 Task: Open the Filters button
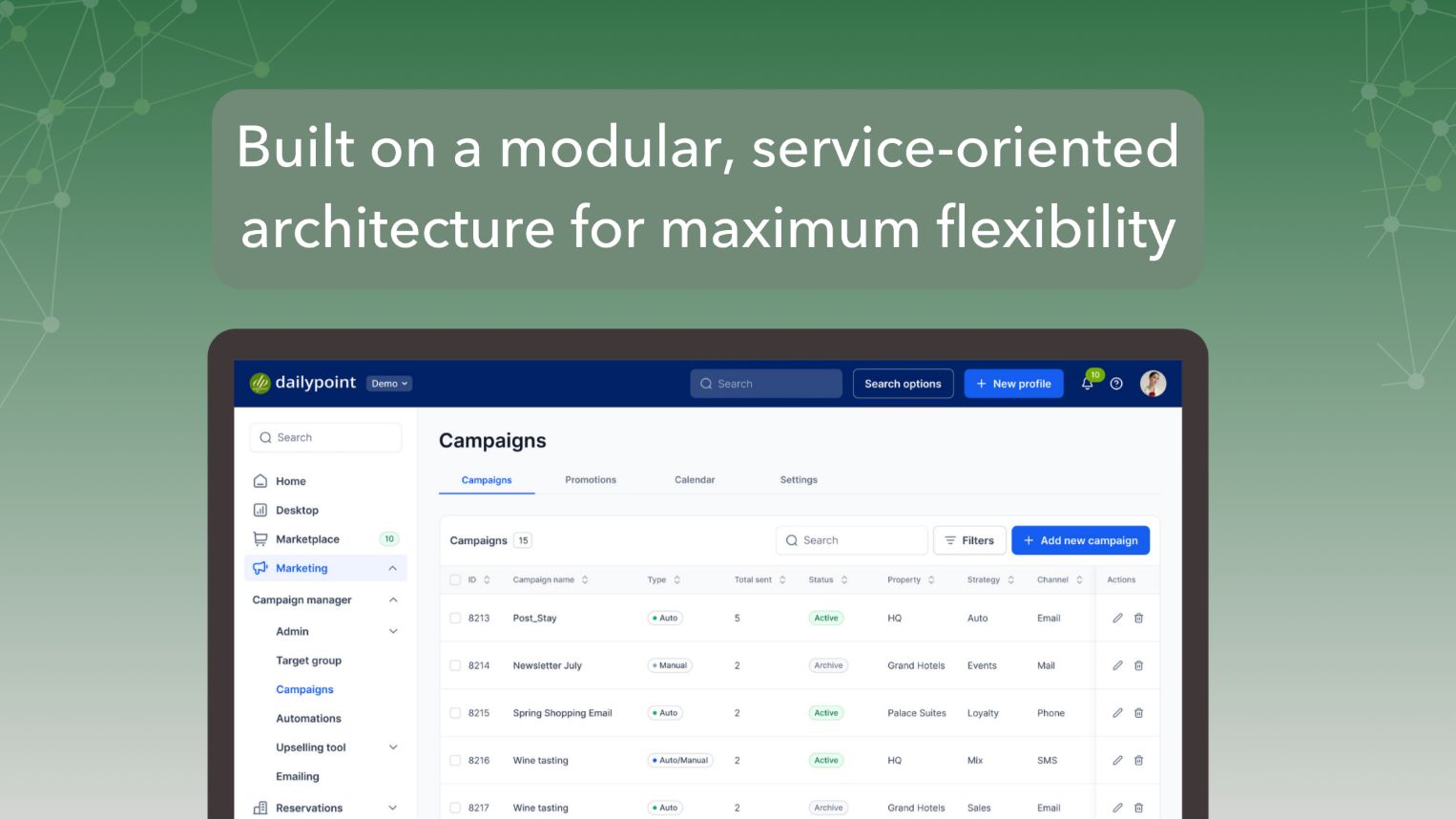(x=969, y=540)
